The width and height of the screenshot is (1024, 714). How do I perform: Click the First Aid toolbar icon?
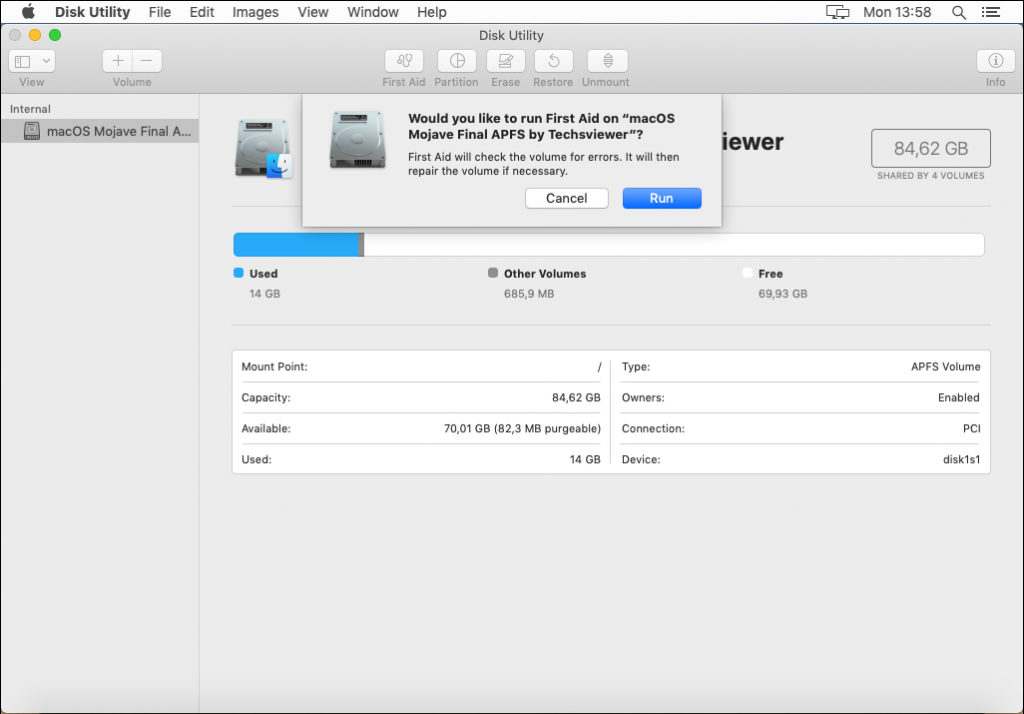coord(404,61)
